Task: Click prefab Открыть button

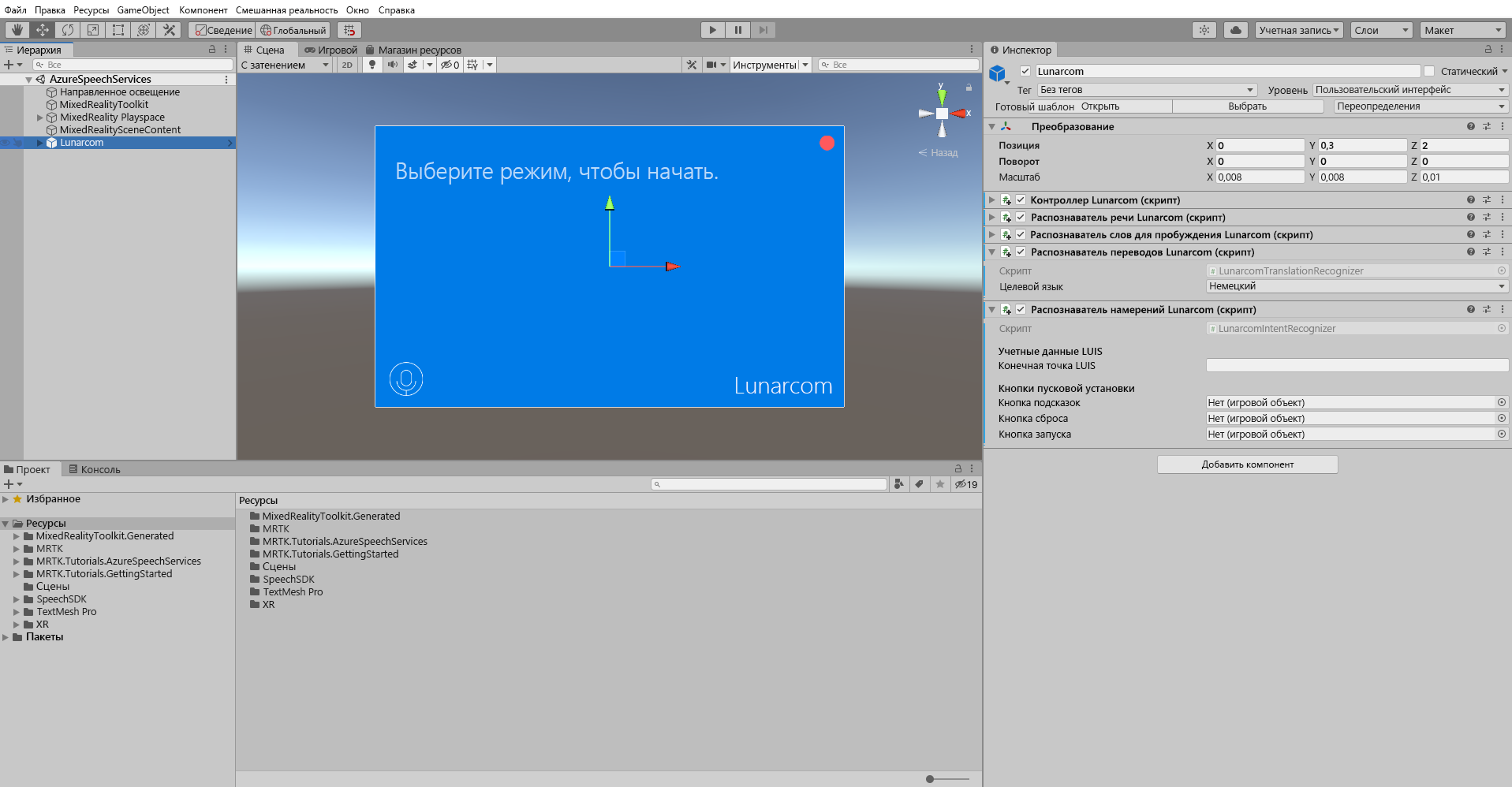Action: [1100, 106]
